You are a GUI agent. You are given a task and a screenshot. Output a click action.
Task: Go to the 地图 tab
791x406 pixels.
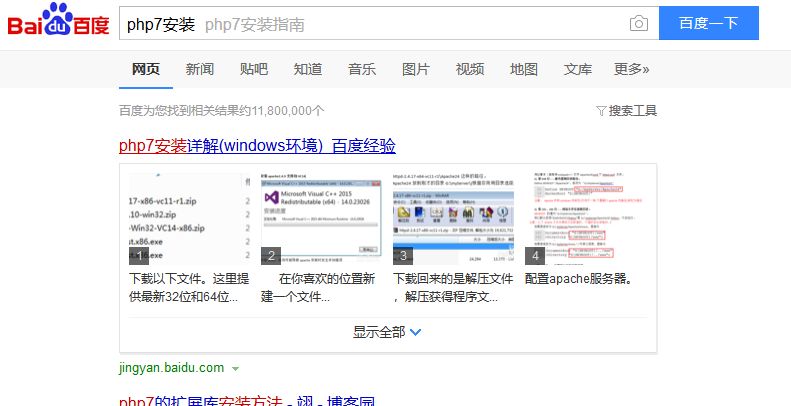point(524,69)
